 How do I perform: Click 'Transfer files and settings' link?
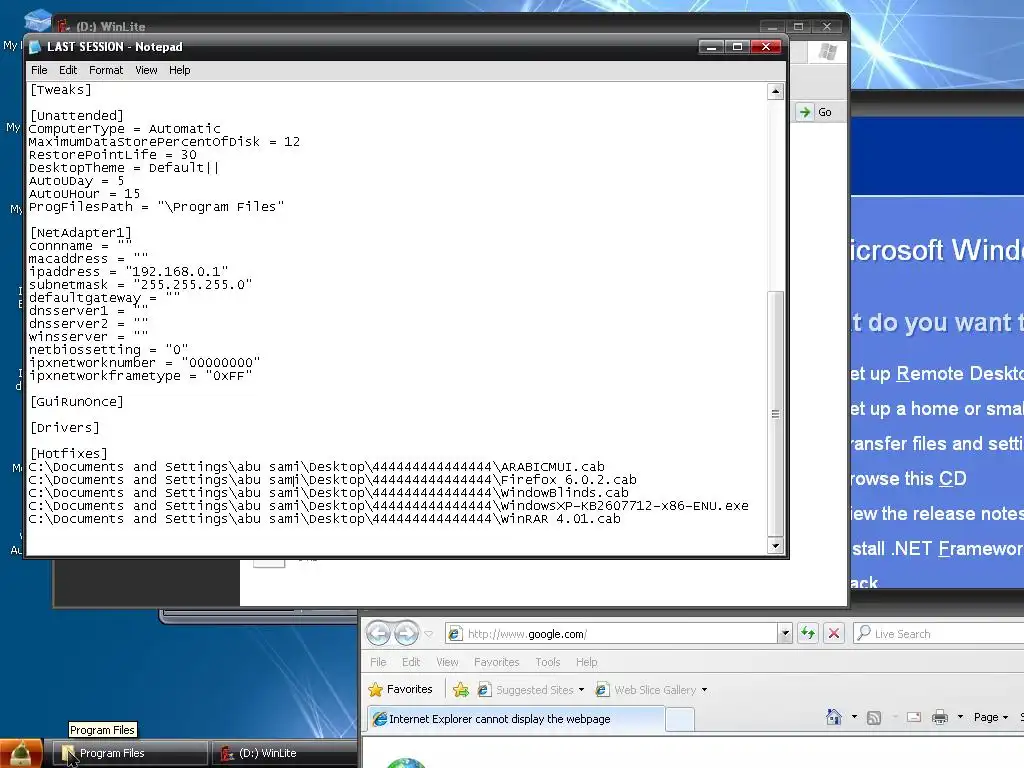(x=937, y=444)
